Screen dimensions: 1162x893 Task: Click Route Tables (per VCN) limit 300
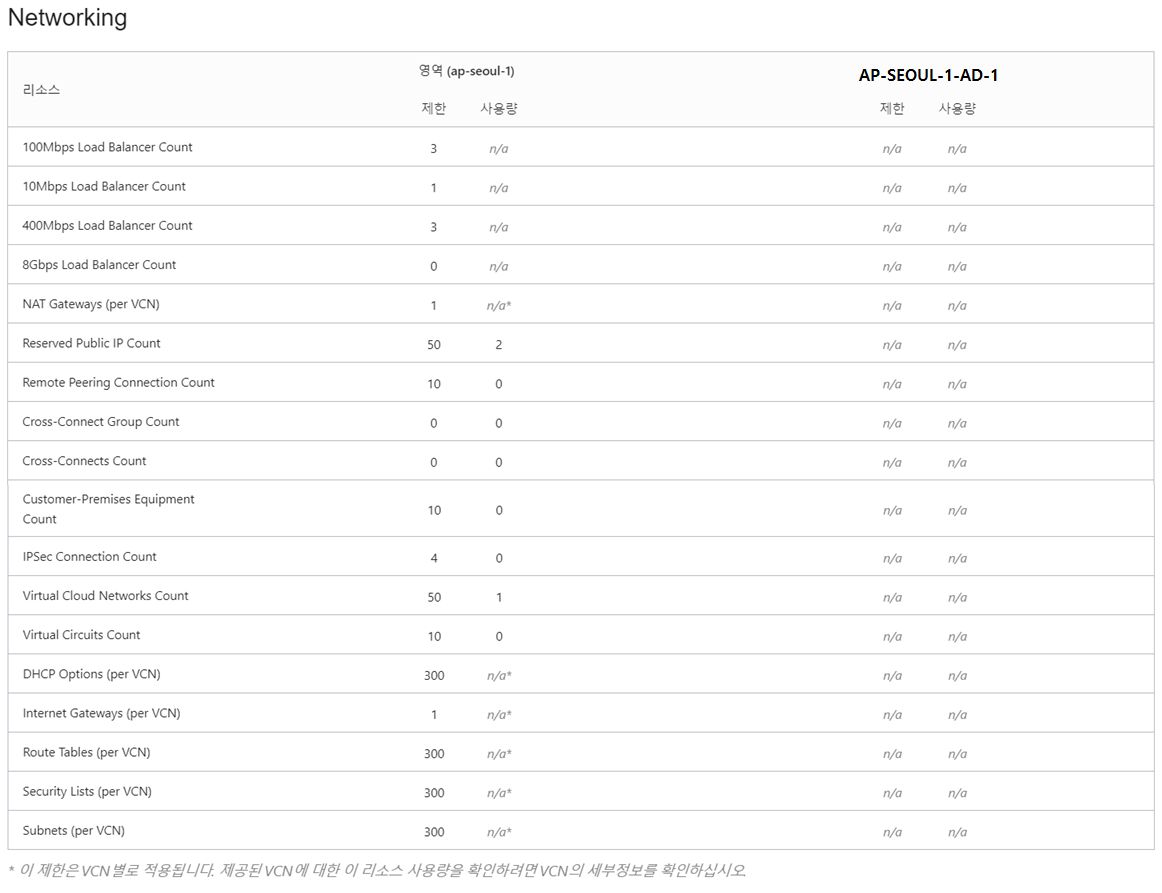tap(434, 754)
